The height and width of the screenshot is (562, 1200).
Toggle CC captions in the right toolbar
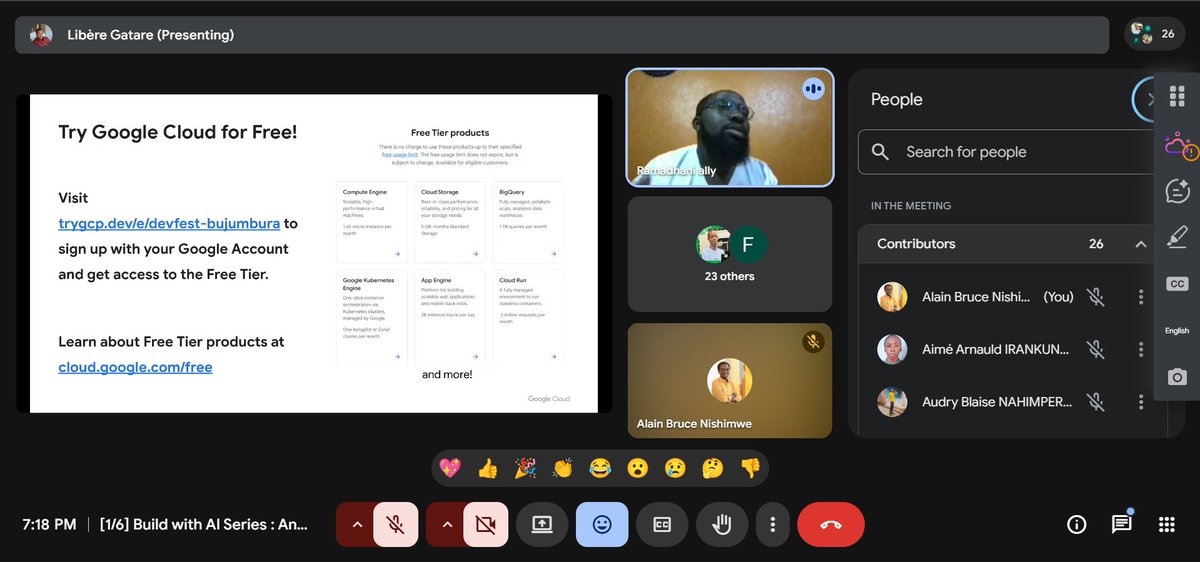pyautogui.click(x=1177, y=284)
